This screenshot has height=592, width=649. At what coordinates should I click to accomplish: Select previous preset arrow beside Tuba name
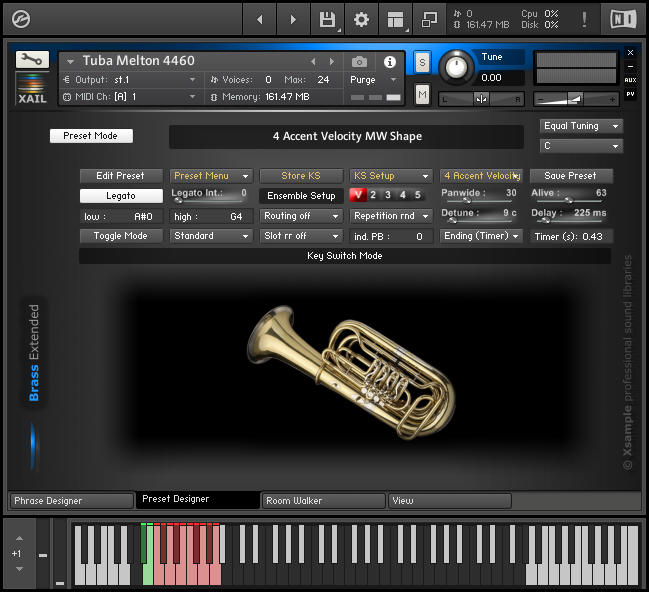tap(313, 62)
